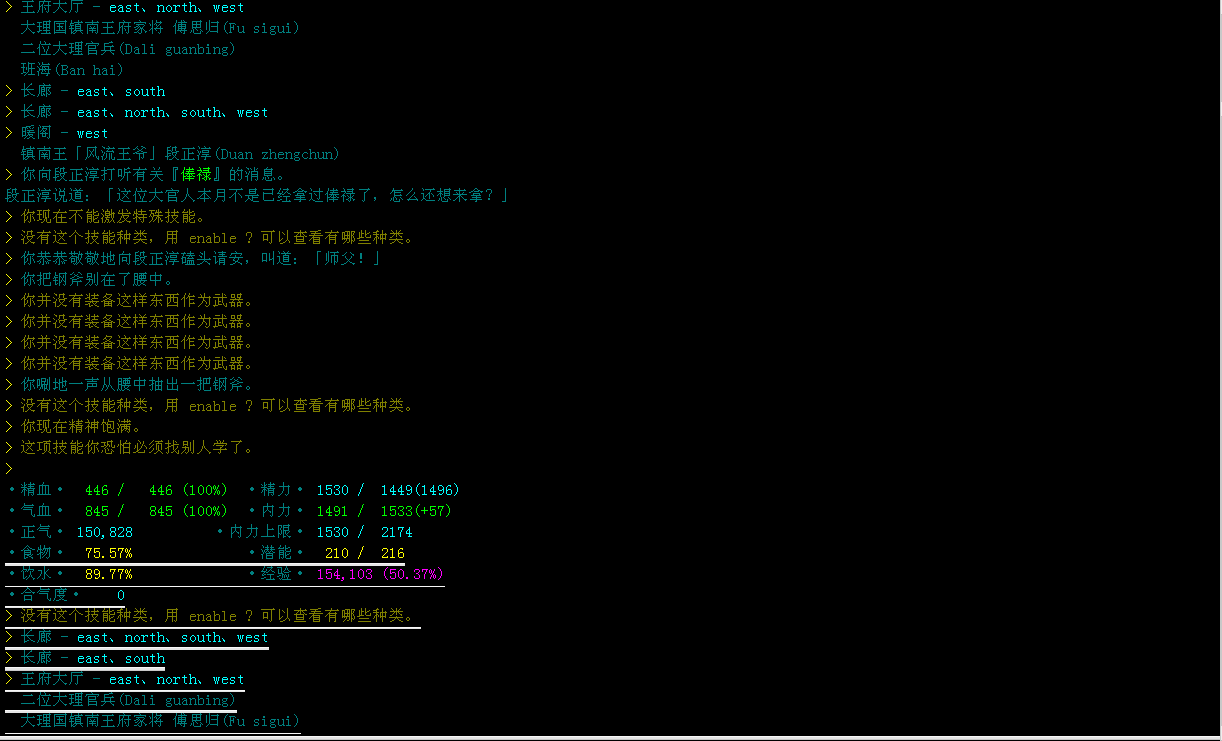Select the 精血 value "446 / 446 (100%)"
Screen dimensions: 1222x741
(x=156, y=490)
